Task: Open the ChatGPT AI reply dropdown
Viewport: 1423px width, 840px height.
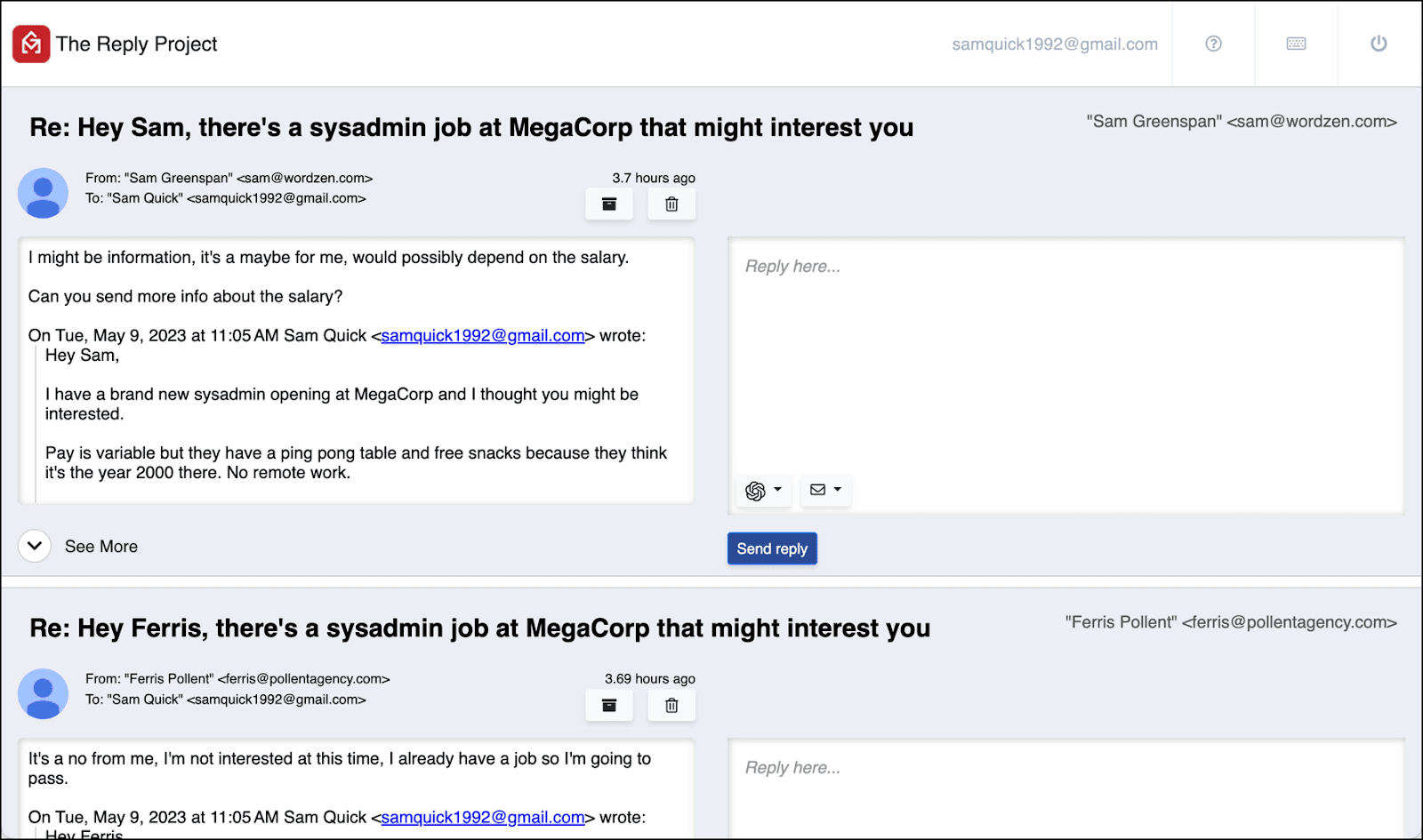Action: [x=764, y=490]
